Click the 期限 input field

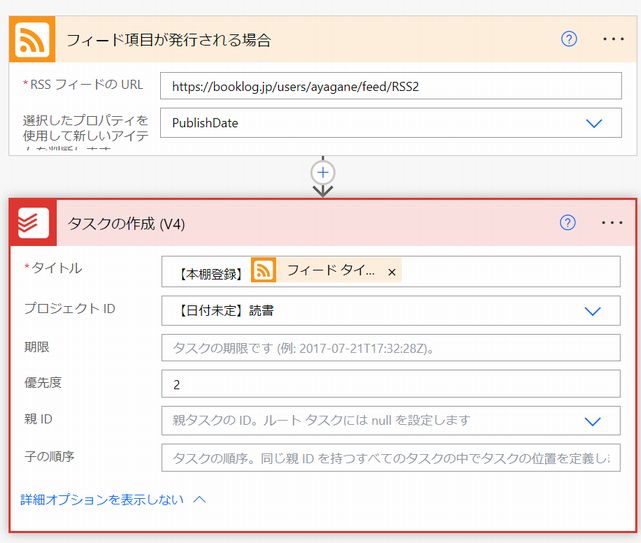391,348
